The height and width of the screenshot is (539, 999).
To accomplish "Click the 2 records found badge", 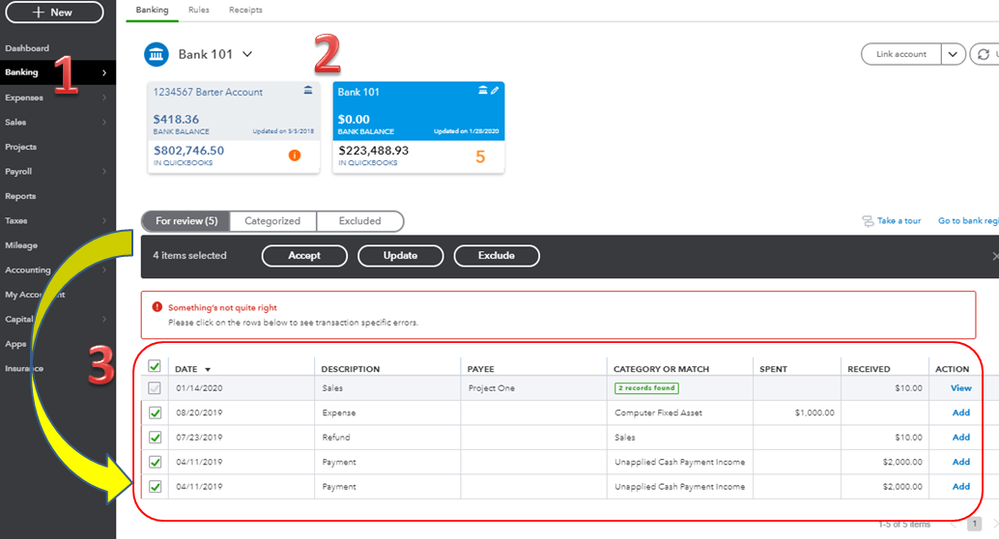I will click(647, 388).
